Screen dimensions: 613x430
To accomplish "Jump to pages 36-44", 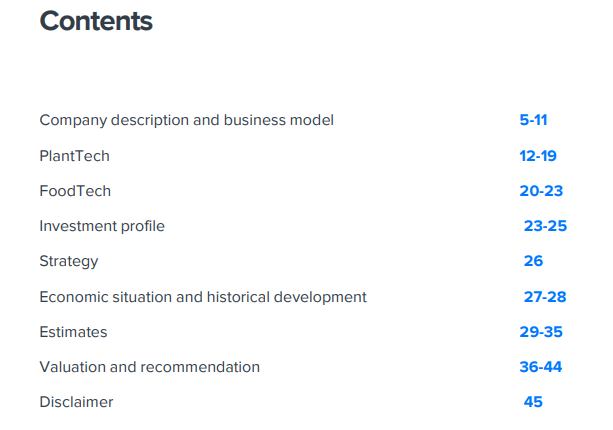I will coord(541,367).
